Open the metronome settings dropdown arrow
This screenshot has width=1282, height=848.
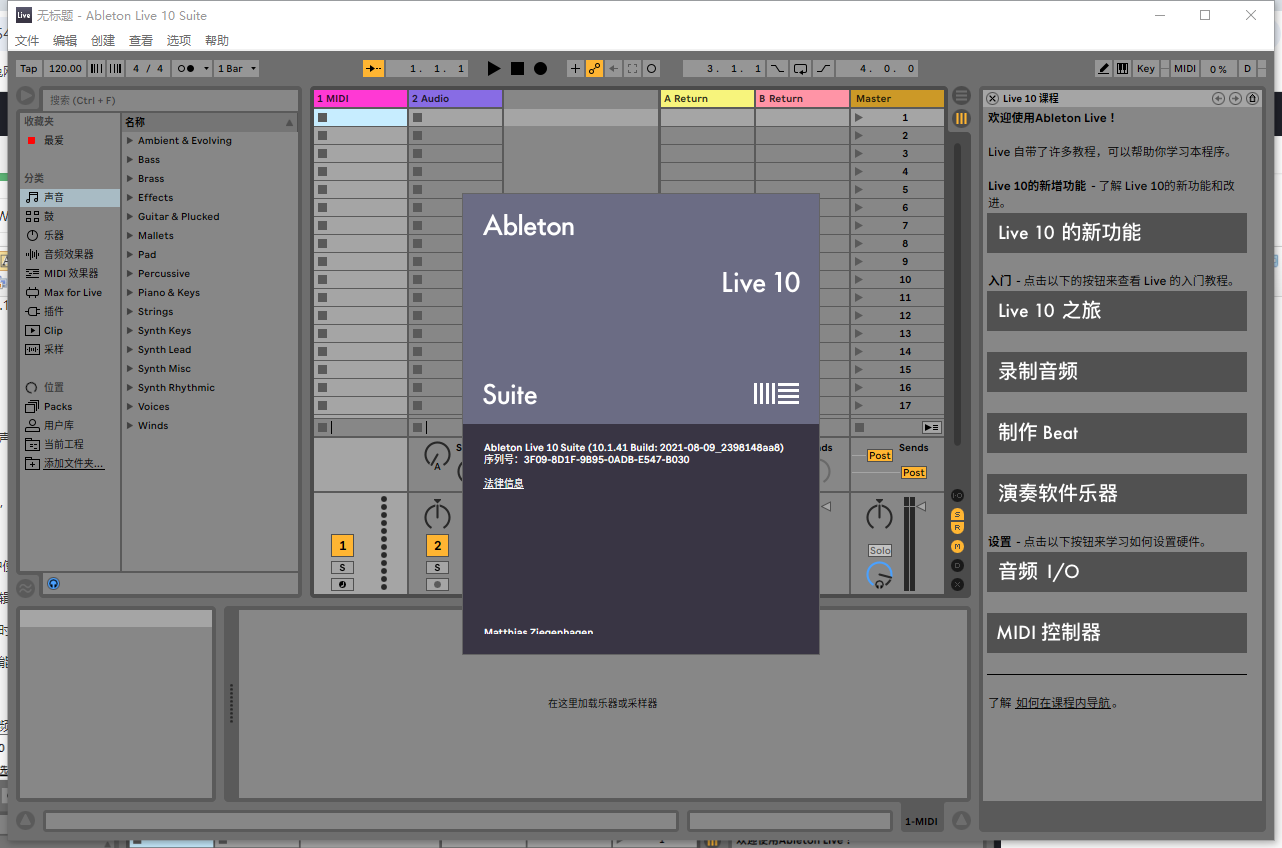206,69
